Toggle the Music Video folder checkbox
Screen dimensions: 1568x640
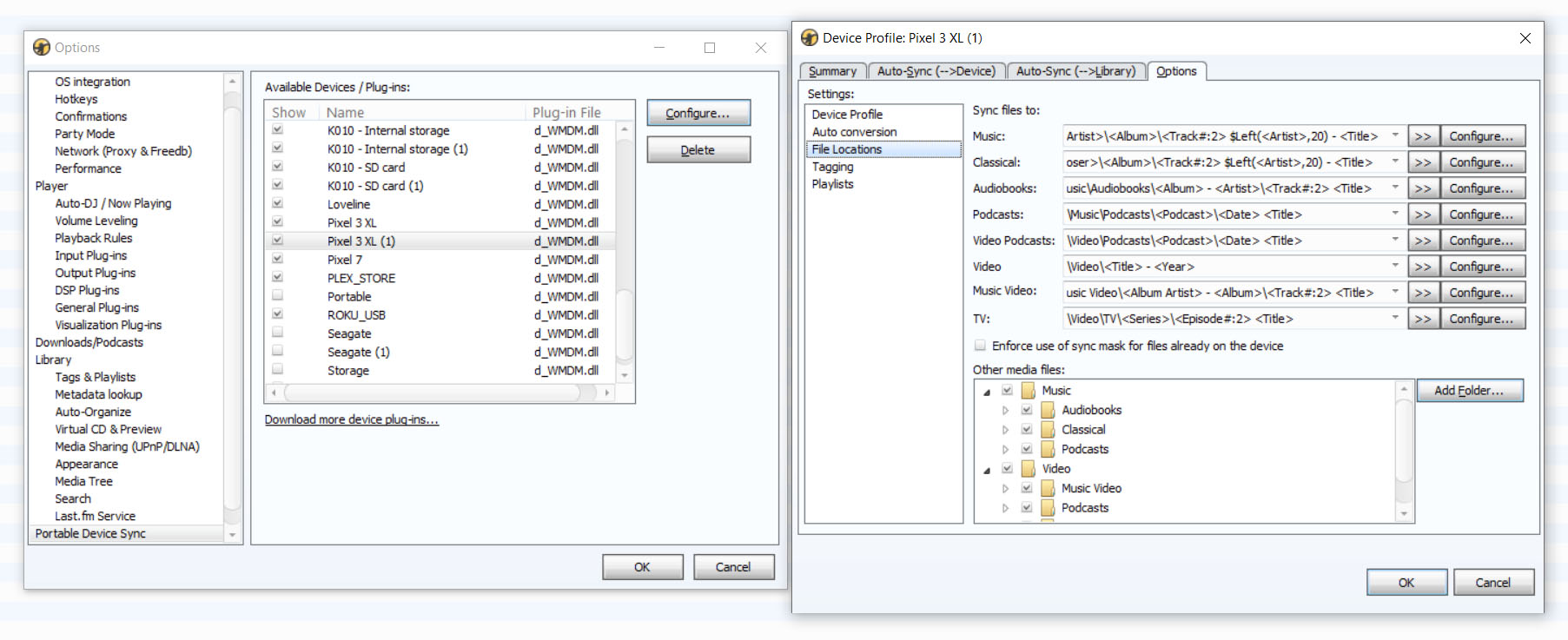coord(1027,488)
